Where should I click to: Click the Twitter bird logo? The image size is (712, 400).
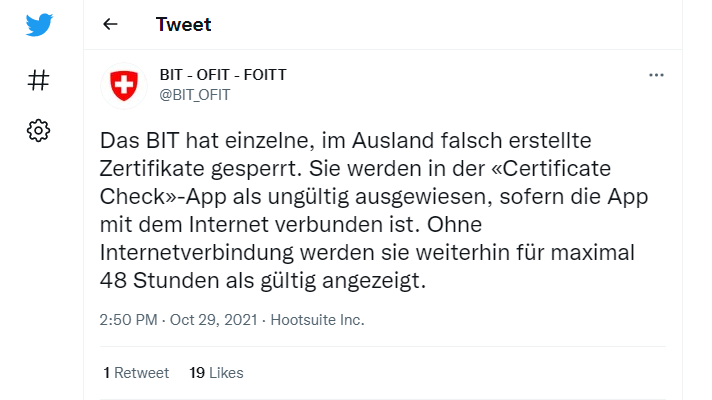tap(39, 26)
